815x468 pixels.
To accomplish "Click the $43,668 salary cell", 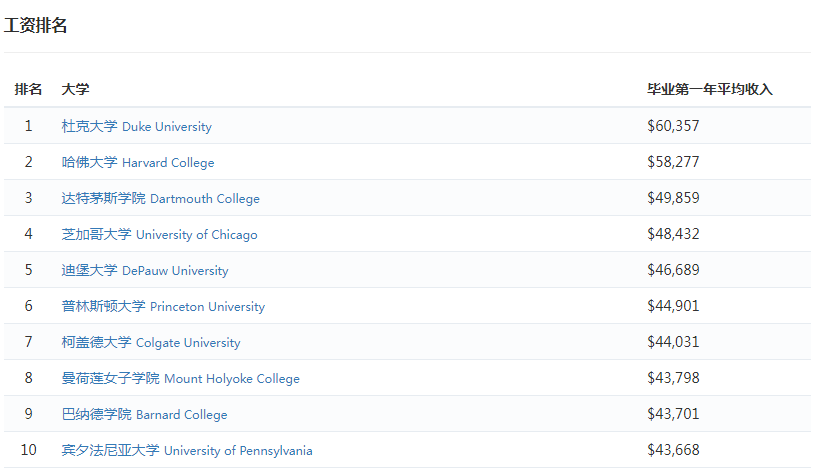I will click(673, 451).
